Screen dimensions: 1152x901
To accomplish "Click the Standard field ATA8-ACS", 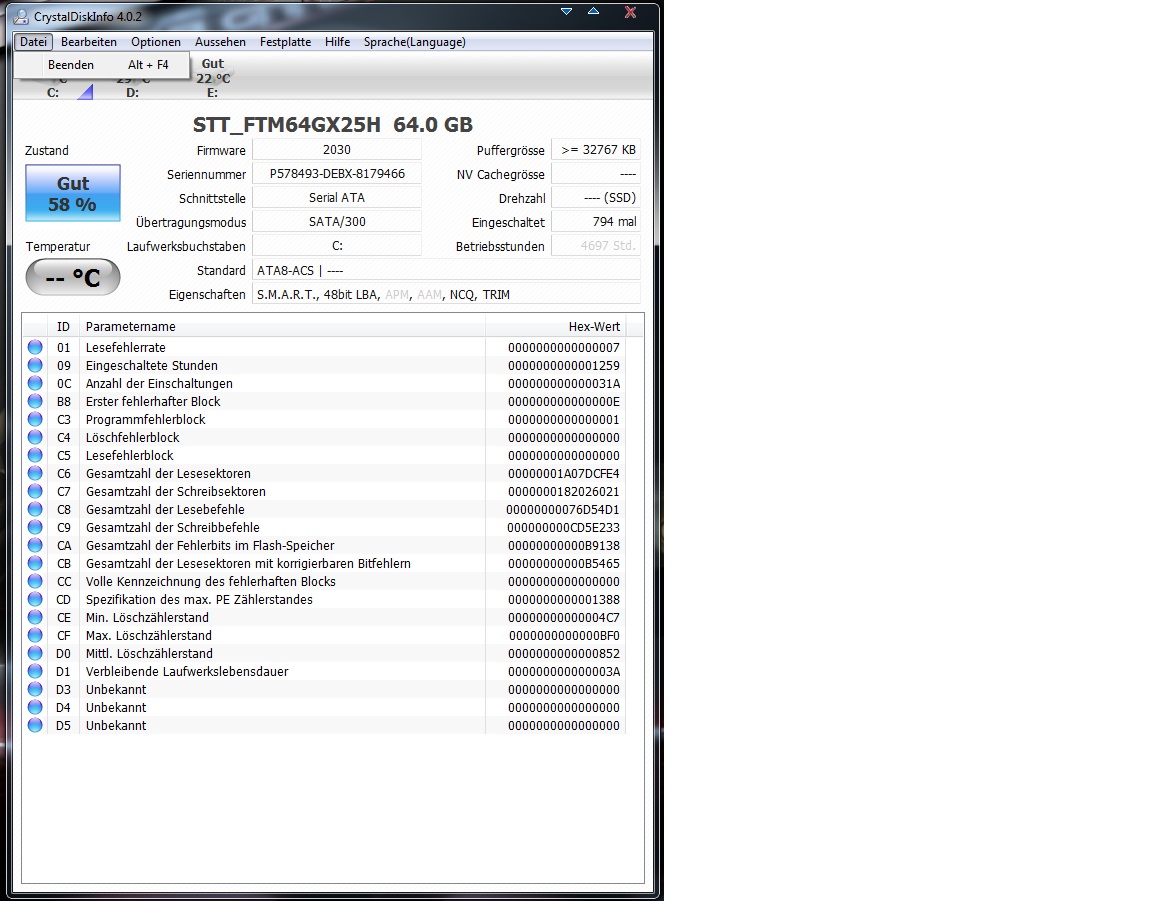I will [x=446, y=270].
